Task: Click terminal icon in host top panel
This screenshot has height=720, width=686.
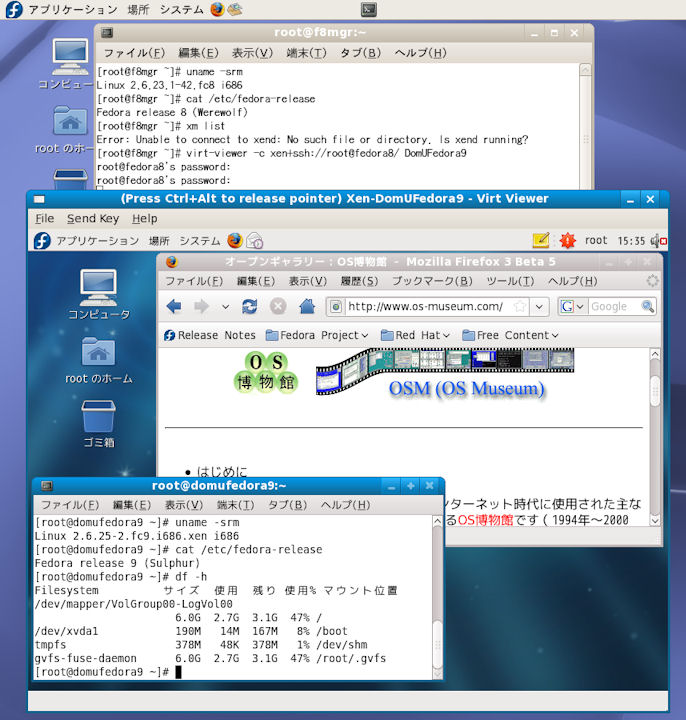Action: coord(369,9)
